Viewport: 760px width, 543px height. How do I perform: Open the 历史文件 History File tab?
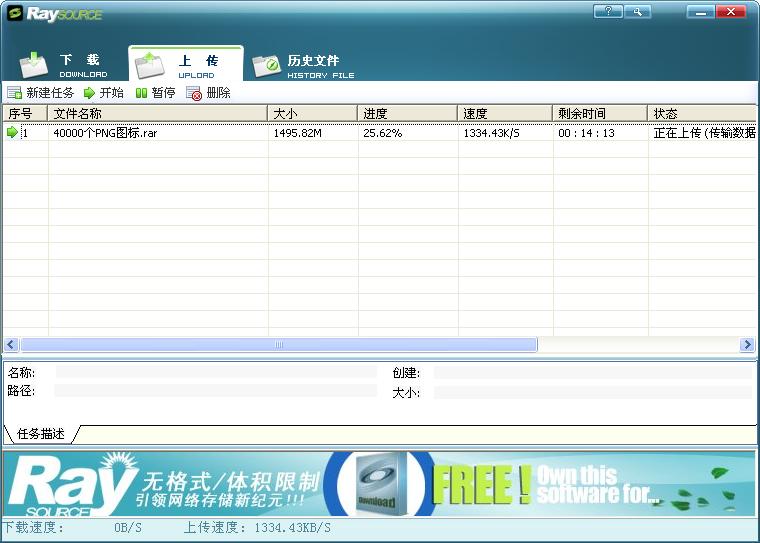pos(304,65)
